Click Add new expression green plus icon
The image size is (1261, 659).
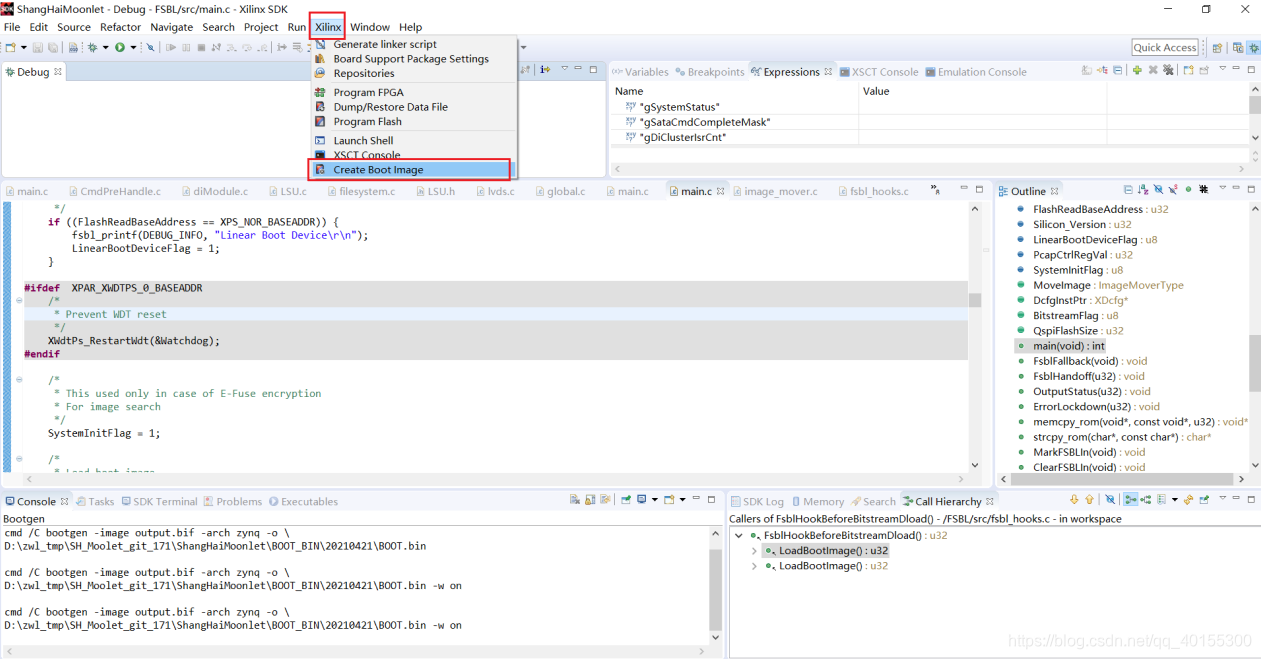click(x=1137, y=70)
